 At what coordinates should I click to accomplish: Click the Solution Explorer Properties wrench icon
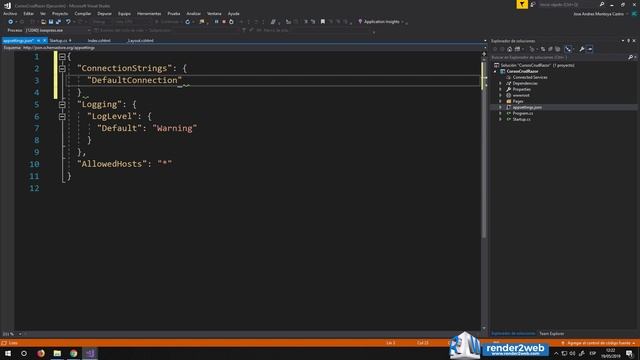click(582, 49)
